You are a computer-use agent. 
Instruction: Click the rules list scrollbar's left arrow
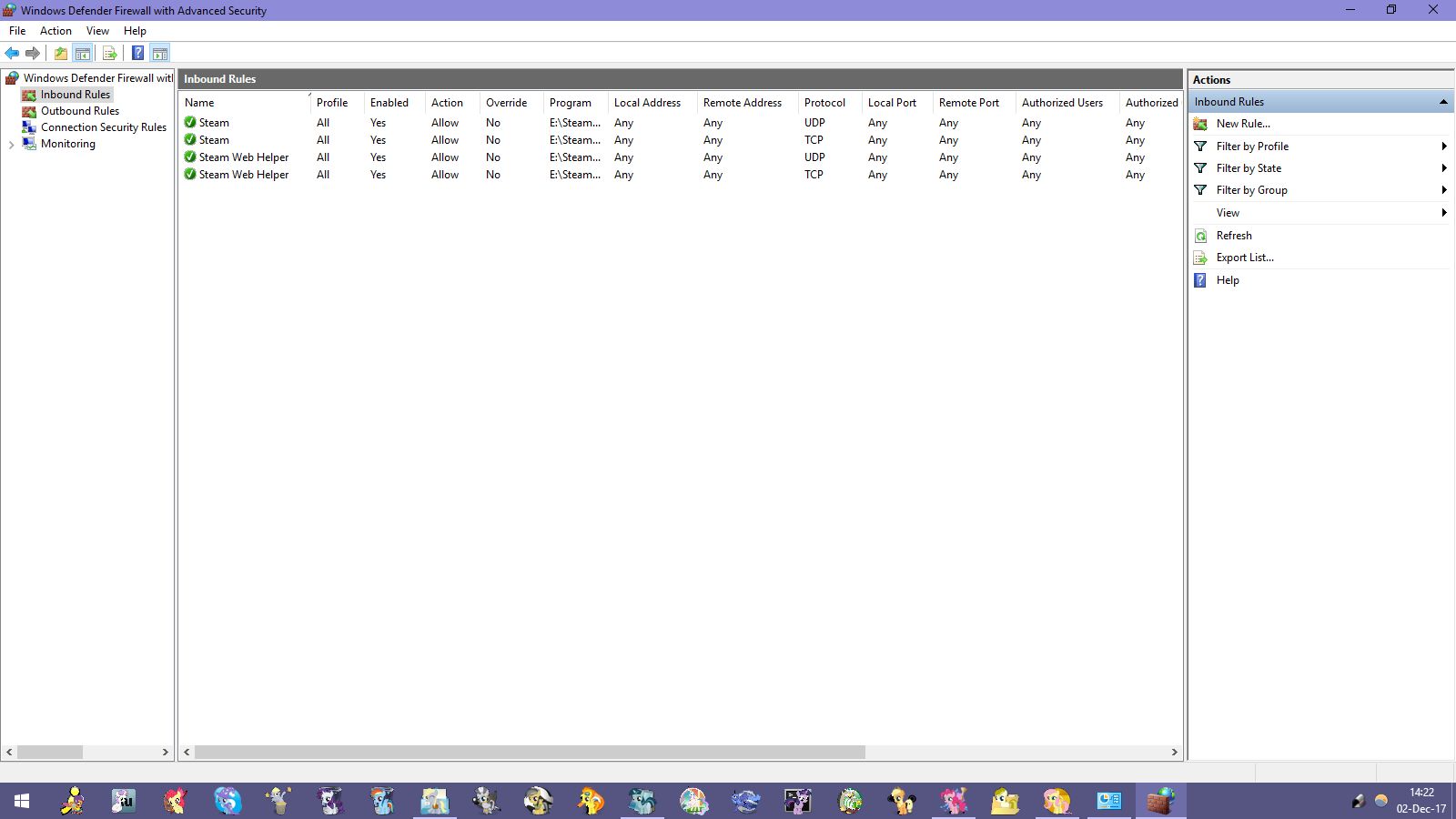187,753
